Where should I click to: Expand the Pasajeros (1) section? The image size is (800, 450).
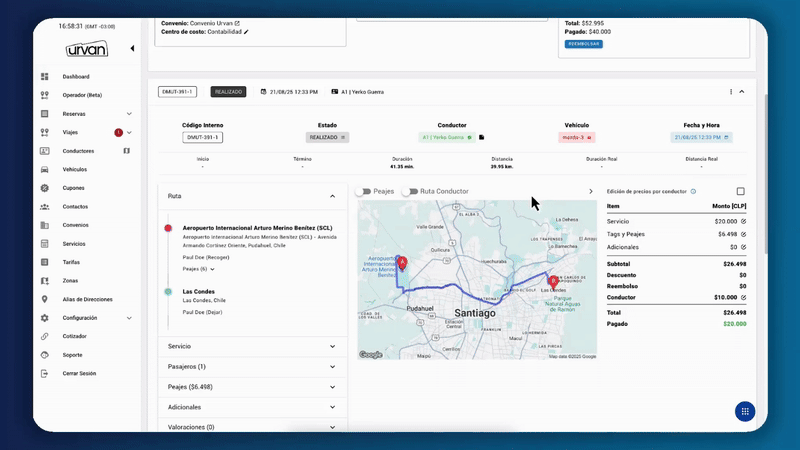[332, 366]
